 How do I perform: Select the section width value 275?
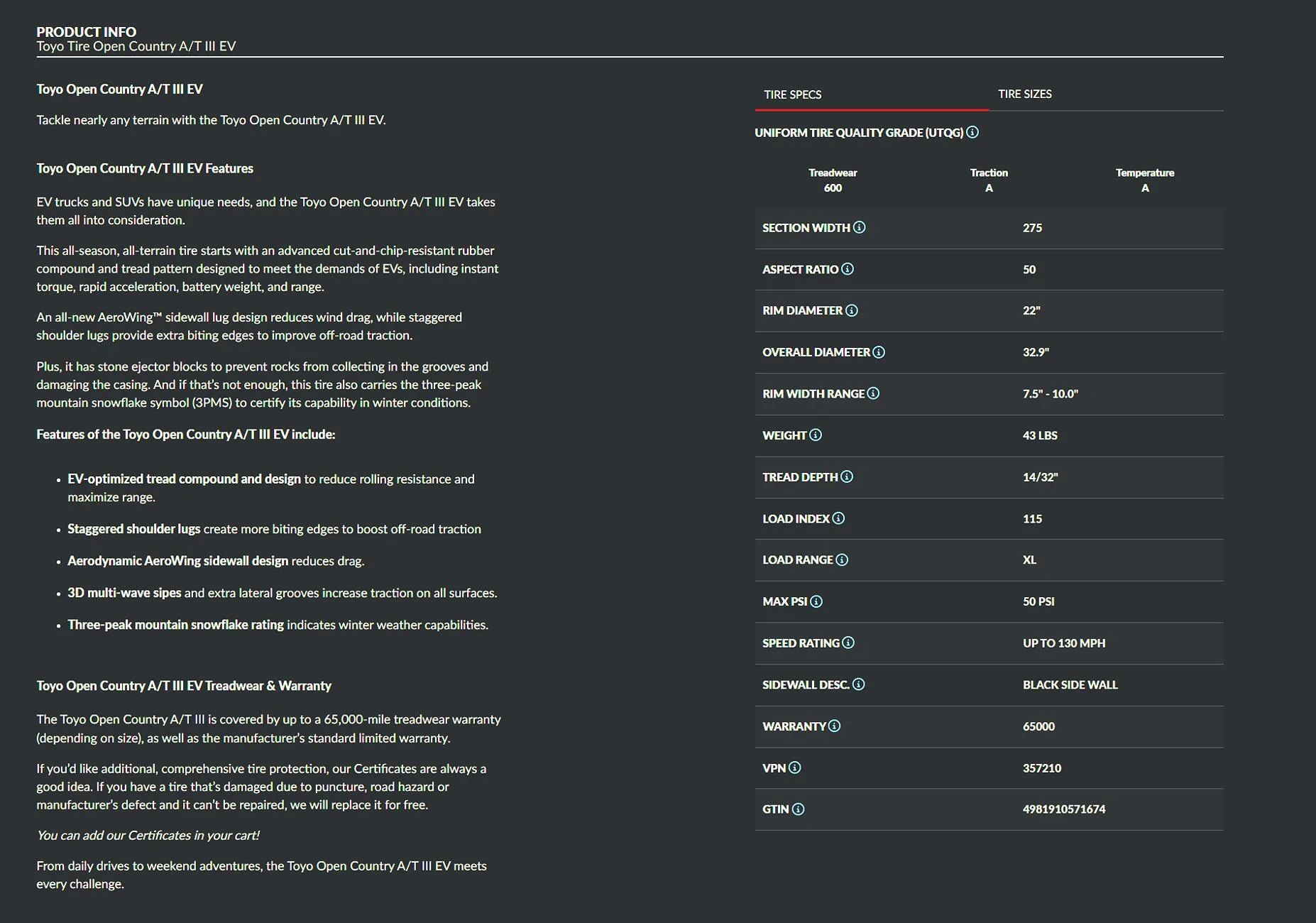(x=1032, y=228)
